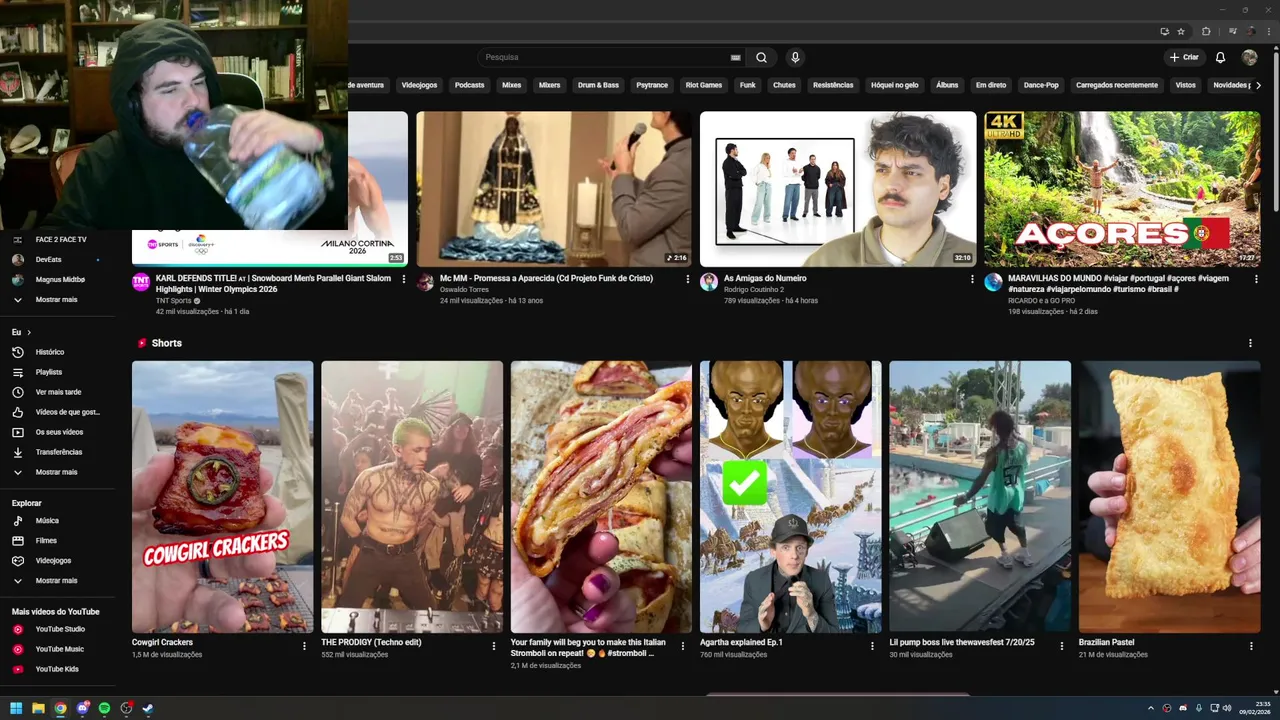Expand subscriptions with Mostrar mais
This screenshot has height=720, width=1280.
click(x=58, y=300)
